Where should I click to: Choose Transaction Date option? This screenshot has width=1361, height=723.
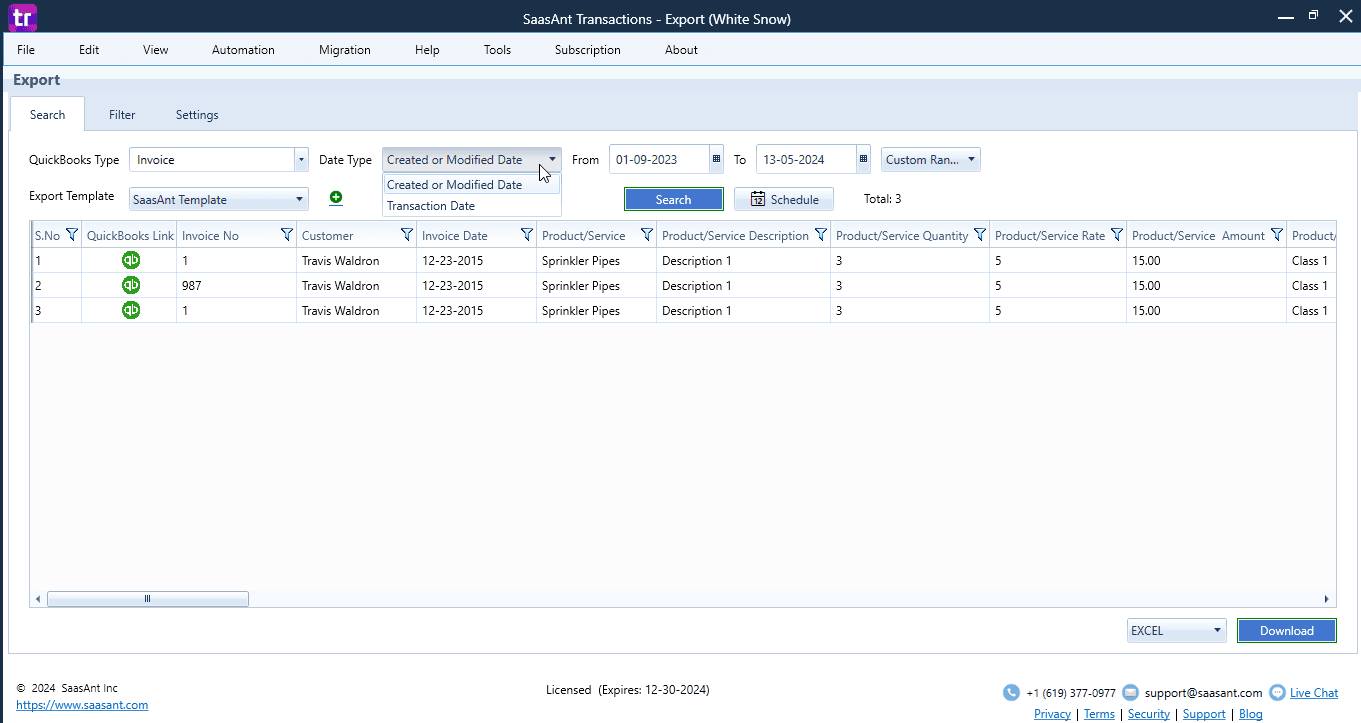point(472,205)
